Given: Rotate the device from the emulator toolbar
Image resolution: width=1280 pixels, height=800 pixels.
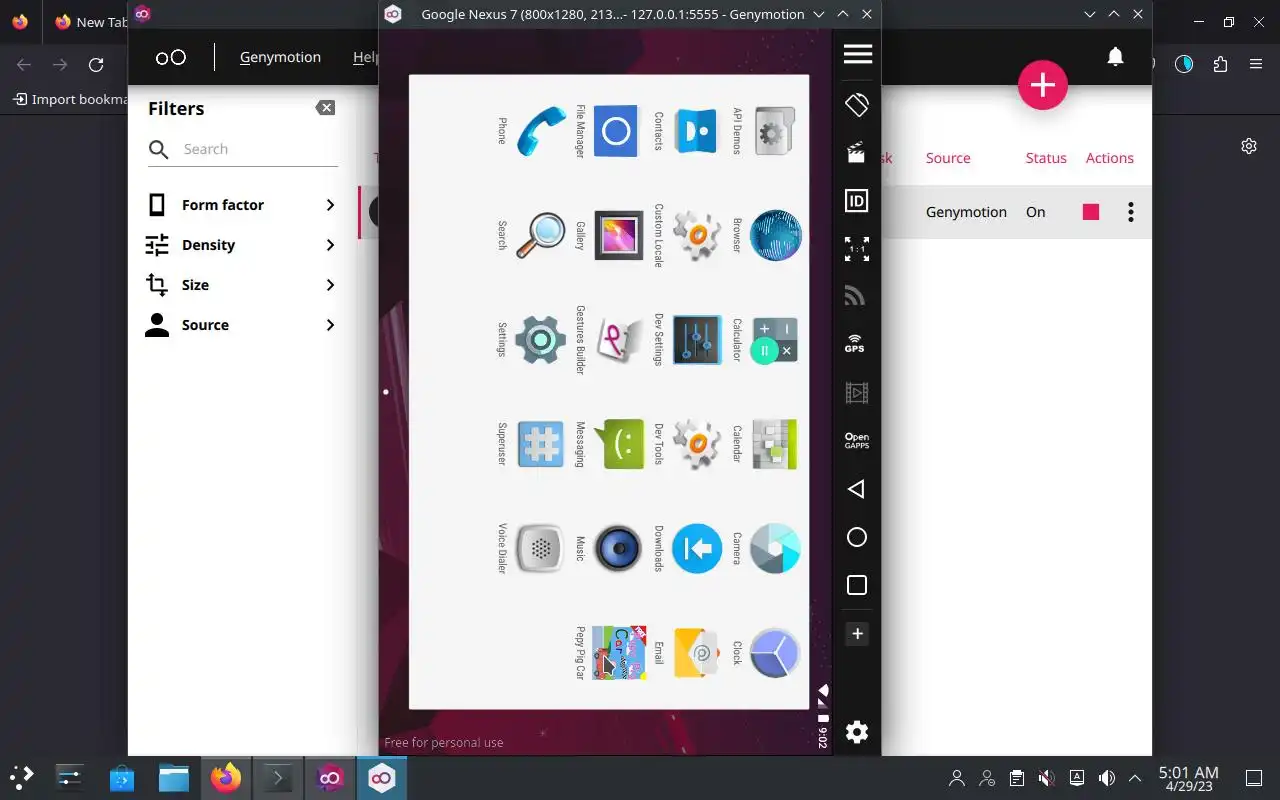Looking at the screenshot, I should tap(857, 105).
